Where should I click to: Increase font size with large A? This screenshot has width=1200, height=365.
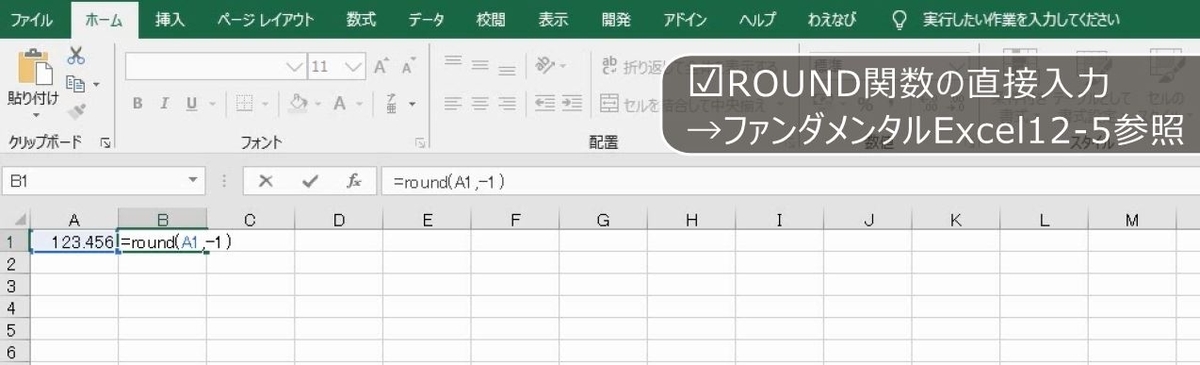coord(381,66)
